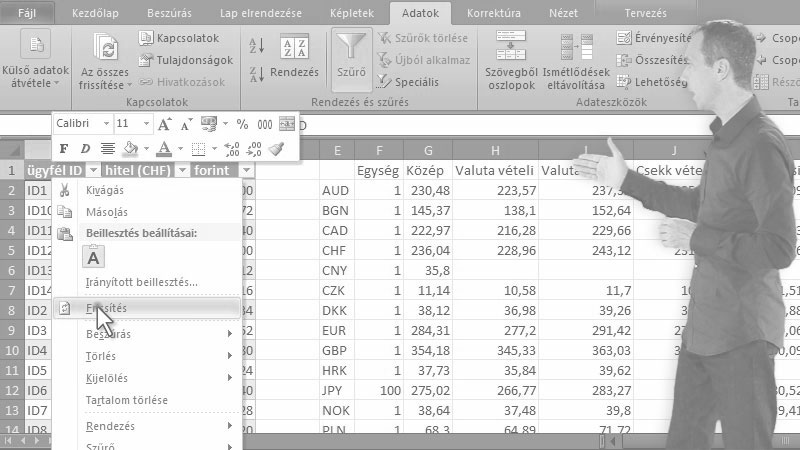Open the hitel (CHF) filter dropdown
The width and height of the screenshot is (800, 450).
[x=182, y=170]
